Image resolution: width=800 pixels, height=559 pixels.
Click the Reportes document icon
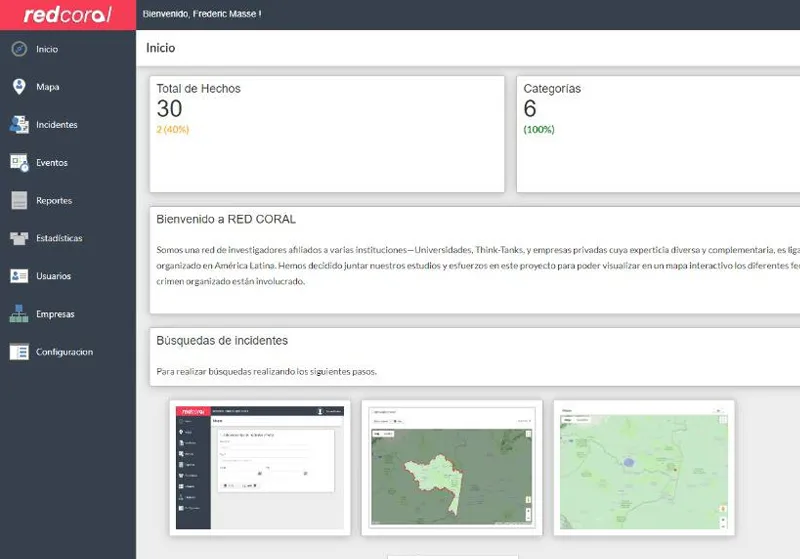click(19, 201)
